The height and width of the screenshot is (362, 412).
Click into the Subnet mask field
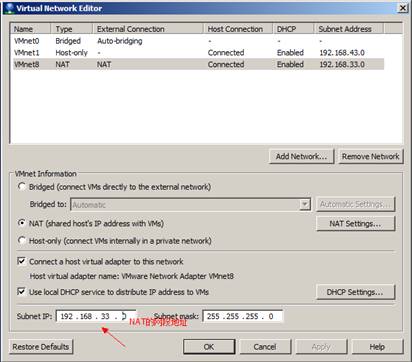point(243,316)
